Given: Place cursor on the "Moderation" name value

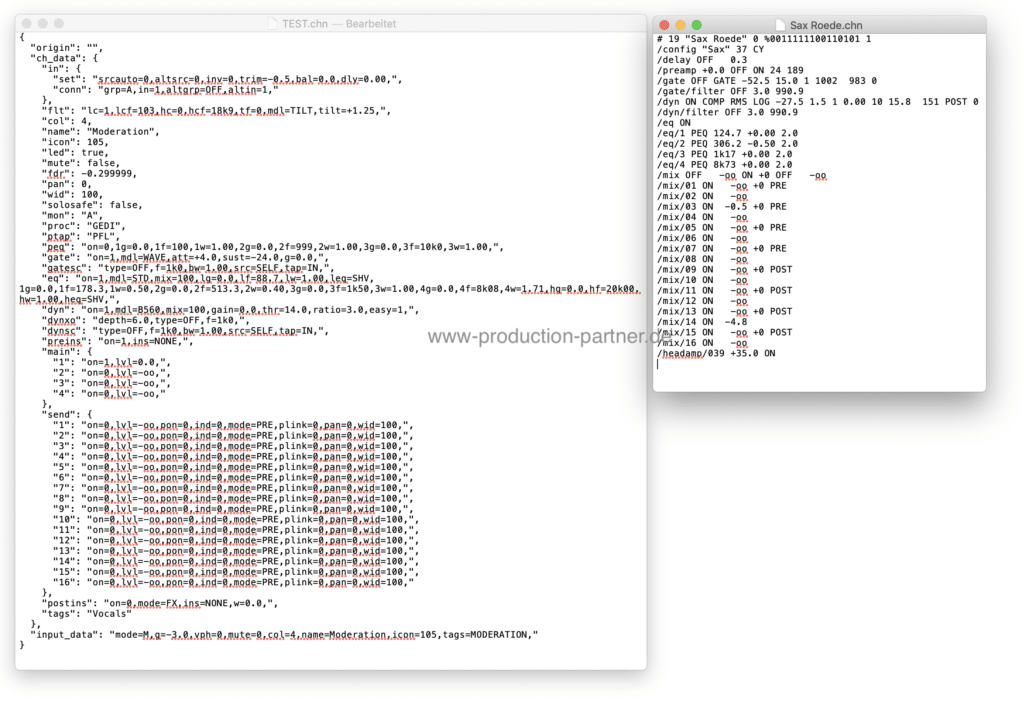Looking at the screenshot, I should pos(121,131).
